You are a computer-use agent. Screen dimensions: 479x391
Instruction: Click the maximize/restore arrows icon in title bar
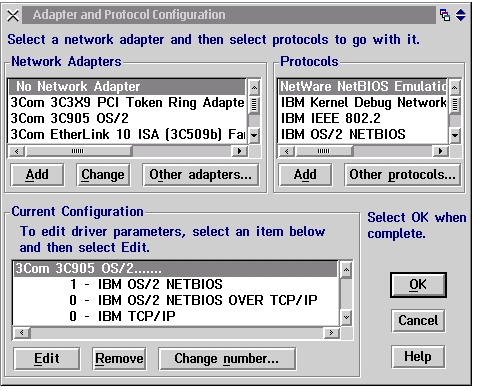coord(461,15)
